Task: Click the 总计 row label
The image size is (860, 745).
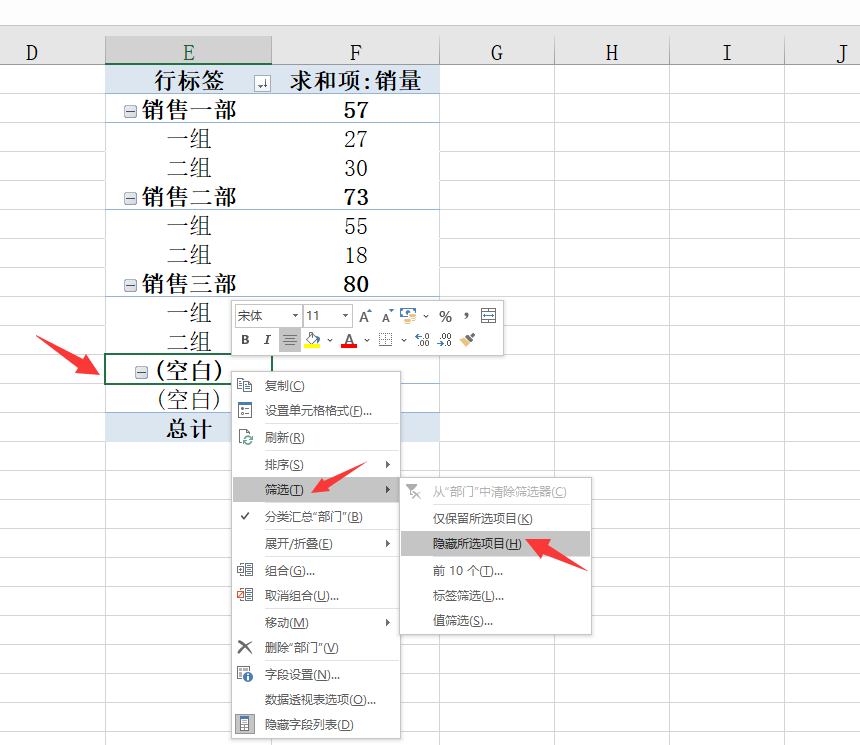Action: 189,428
